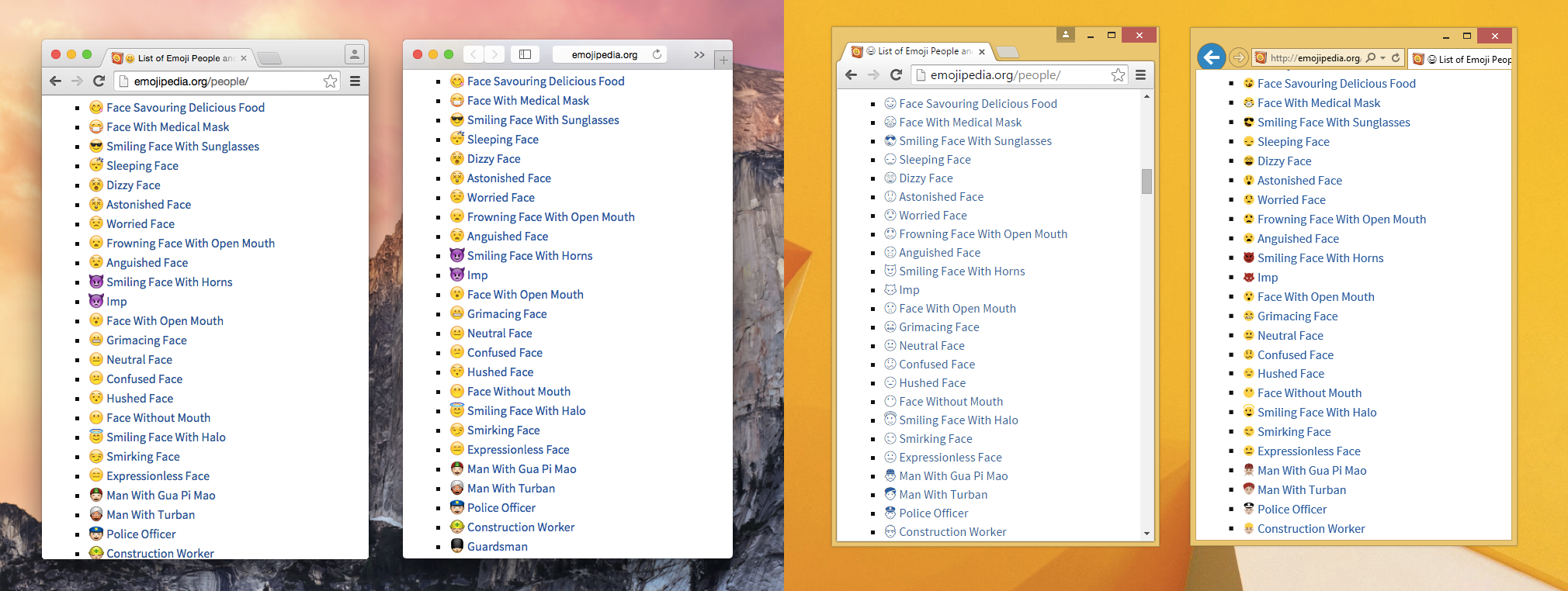
Task: Open Chrome menu in Windows Chrome window
Action: (1140, 74)
